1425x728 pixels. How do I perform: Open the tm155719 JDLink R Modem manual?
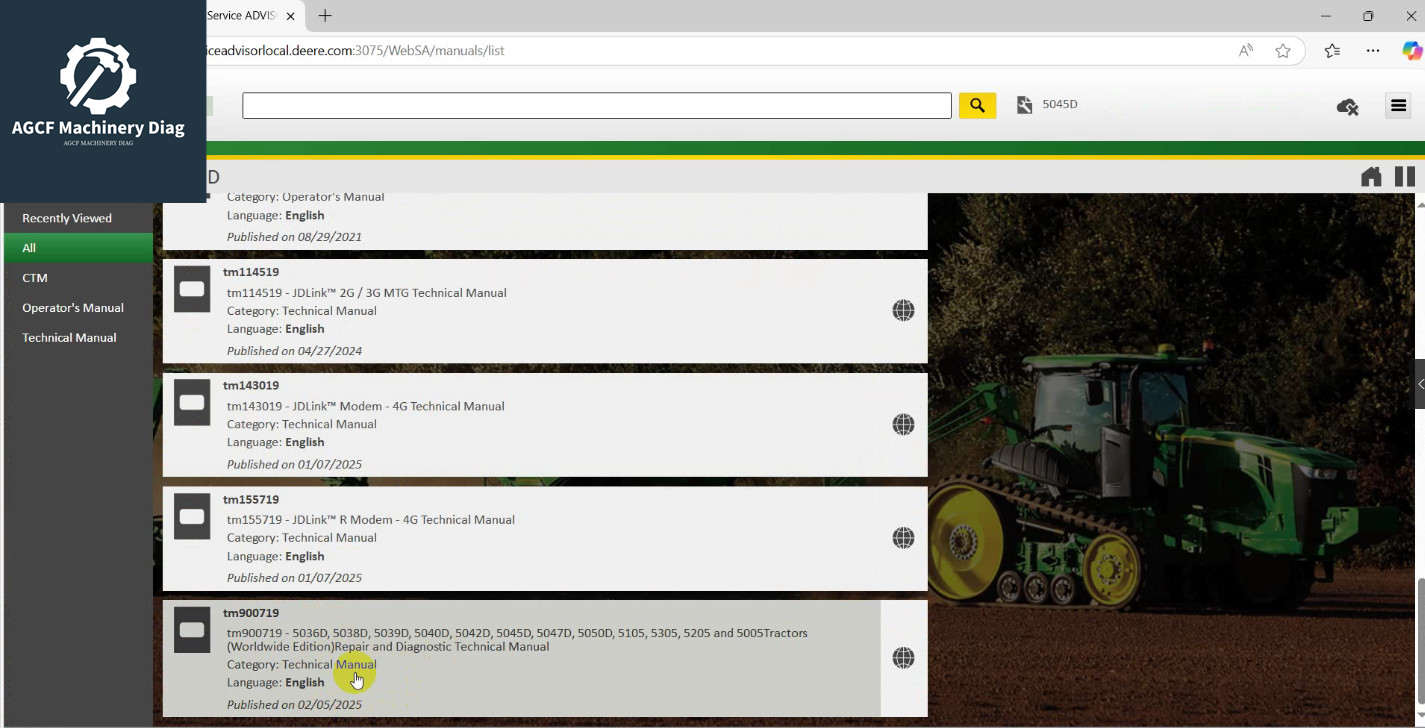(x=545, y=538)
